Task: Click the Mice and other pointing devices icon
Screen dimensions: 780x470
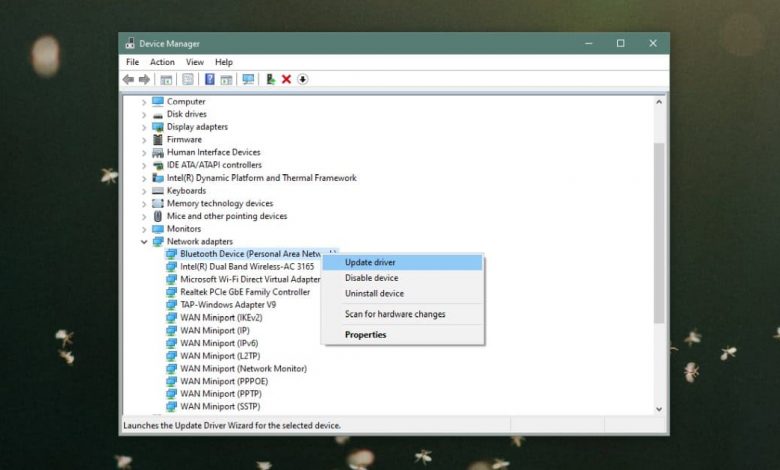Action: point(158,216)
